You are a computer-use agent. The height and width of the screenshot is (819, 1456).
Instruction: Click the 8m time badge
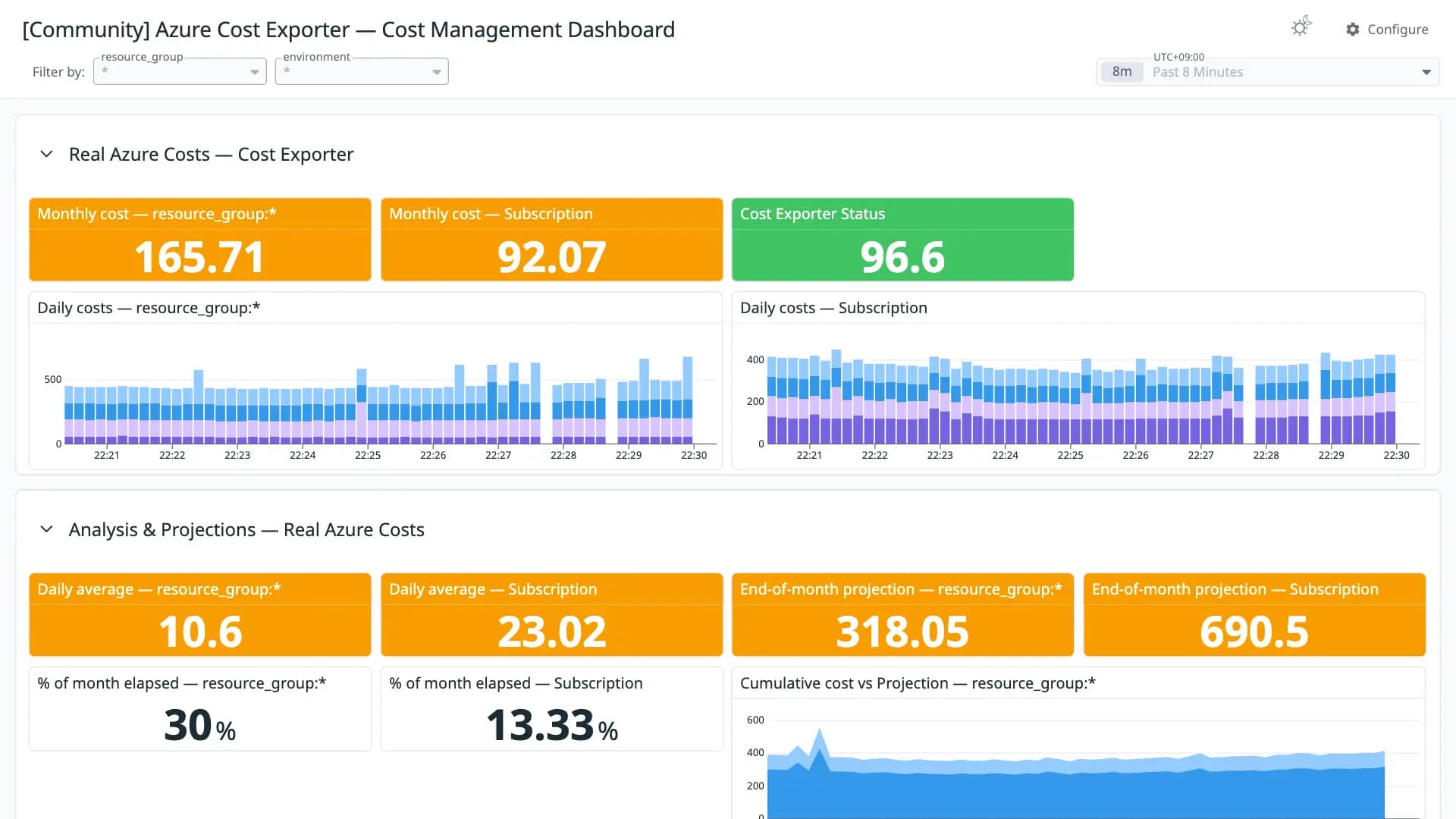(1122, 72)
